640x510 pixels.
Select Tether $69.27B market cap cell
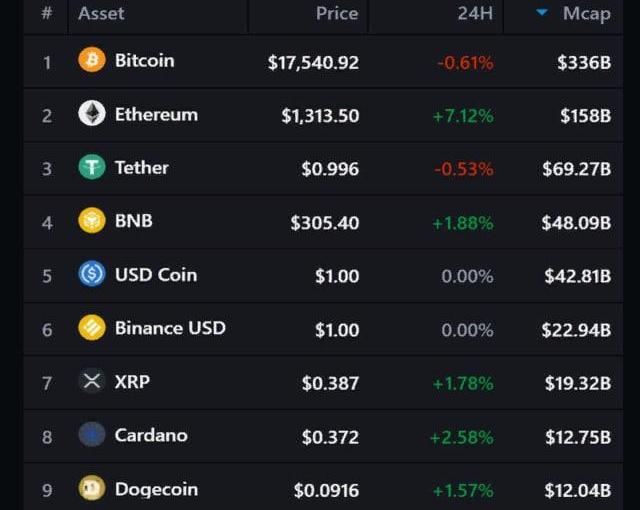[x=576, y=169]
